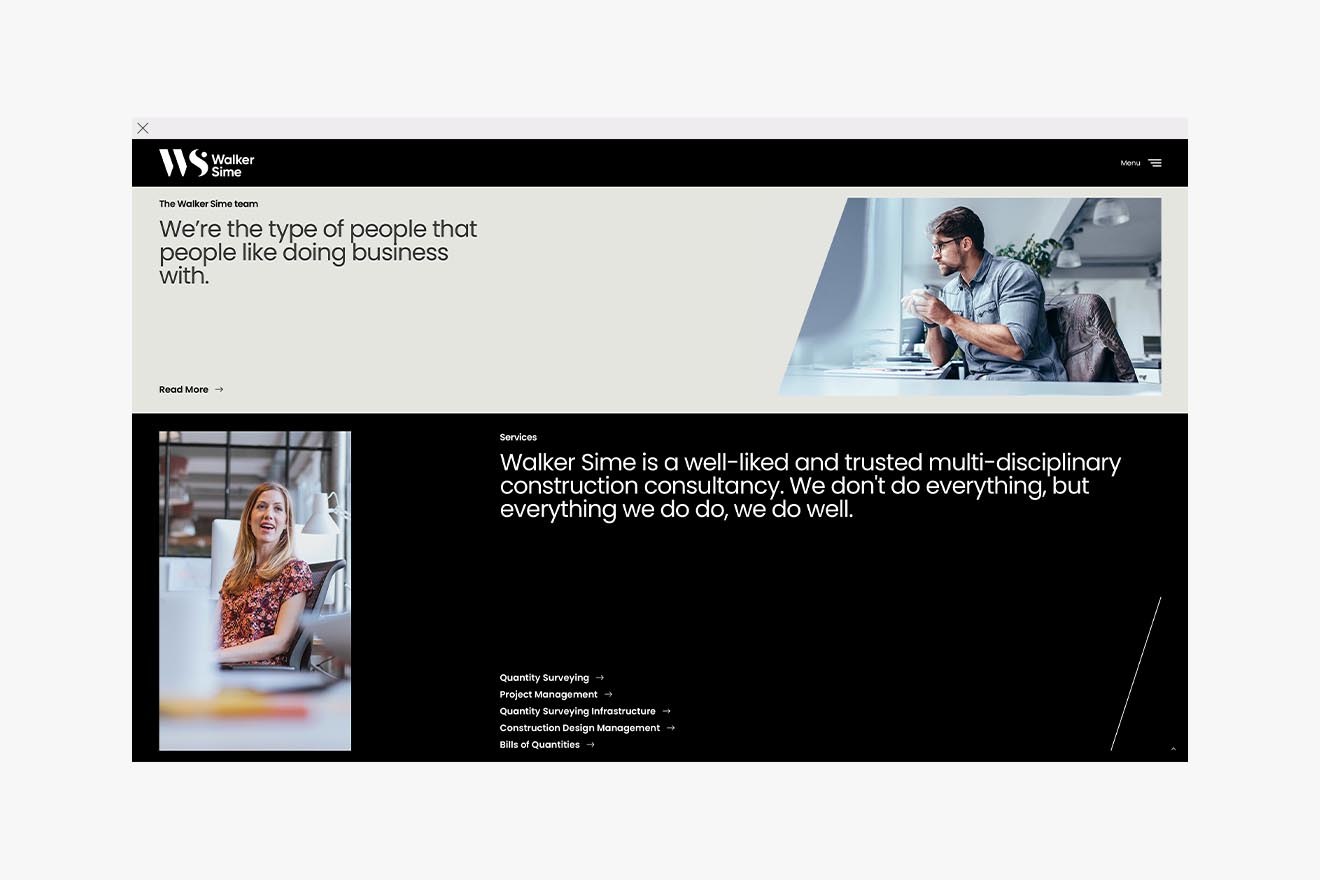The width and height of the screenshot is (1320, 880).
Task: Click the 'Services' section label
Action: [518, 437]
